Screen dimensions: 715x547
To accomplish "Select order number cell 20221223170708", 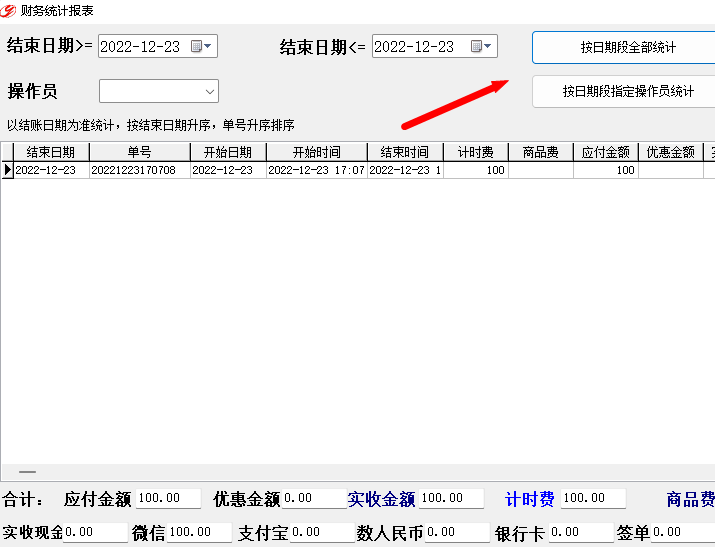I will [x=140, y=170].
